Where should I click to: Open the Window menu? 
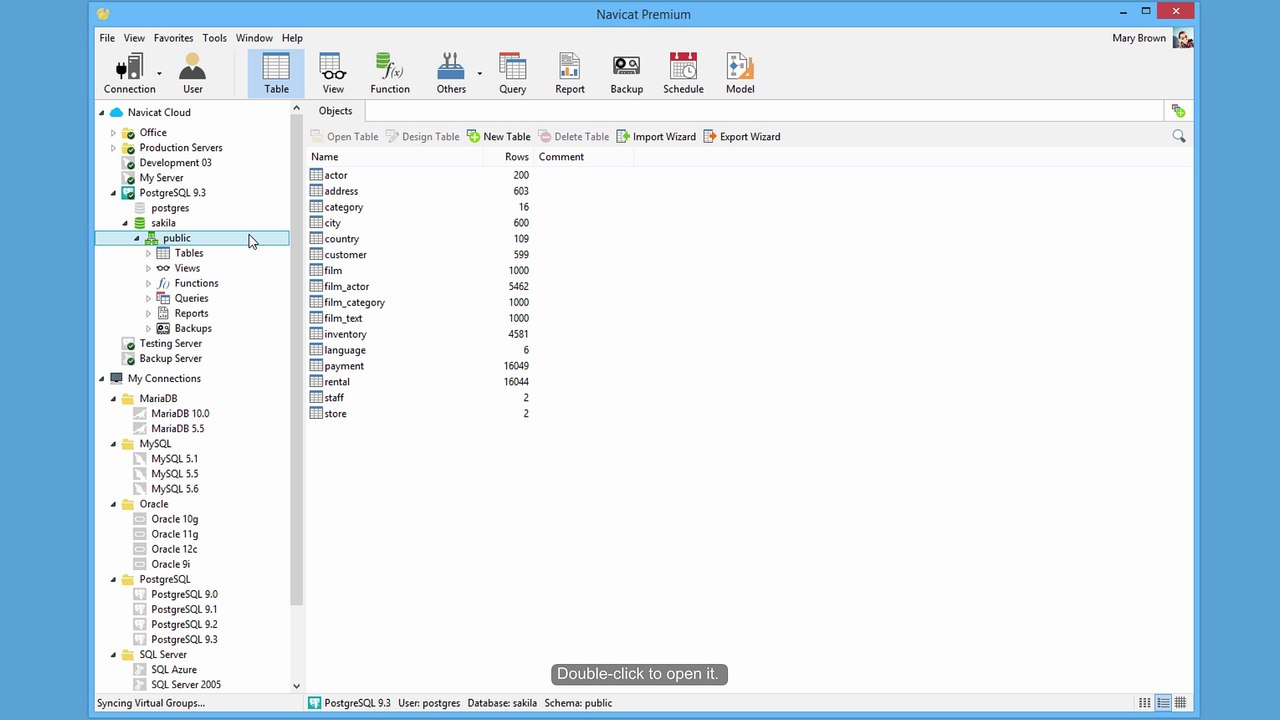click(x=254, y=38)
